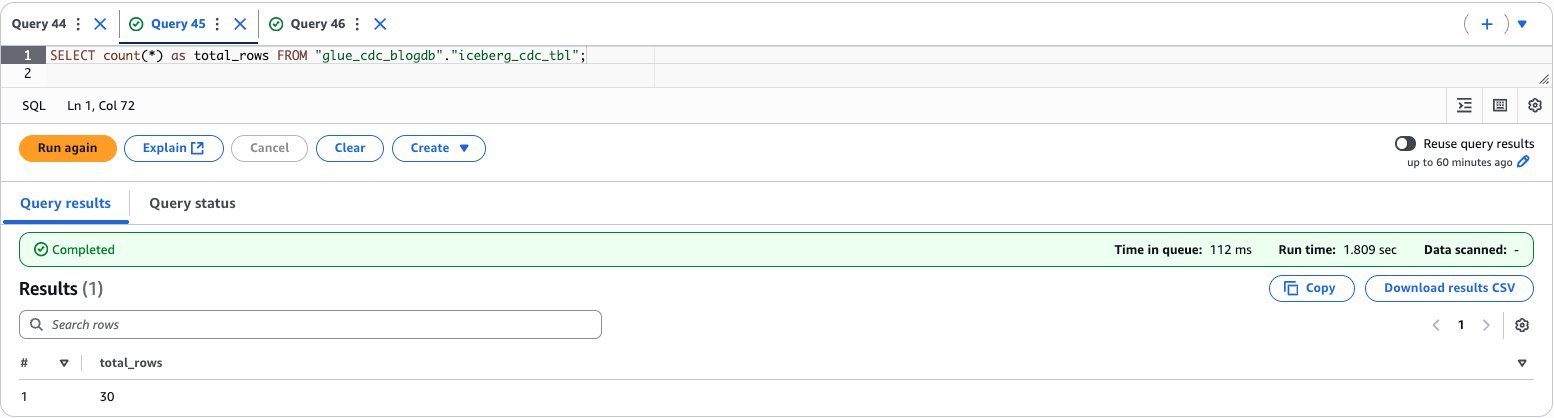
Task: Switch to the Query status tab
Action: (192, 203)
